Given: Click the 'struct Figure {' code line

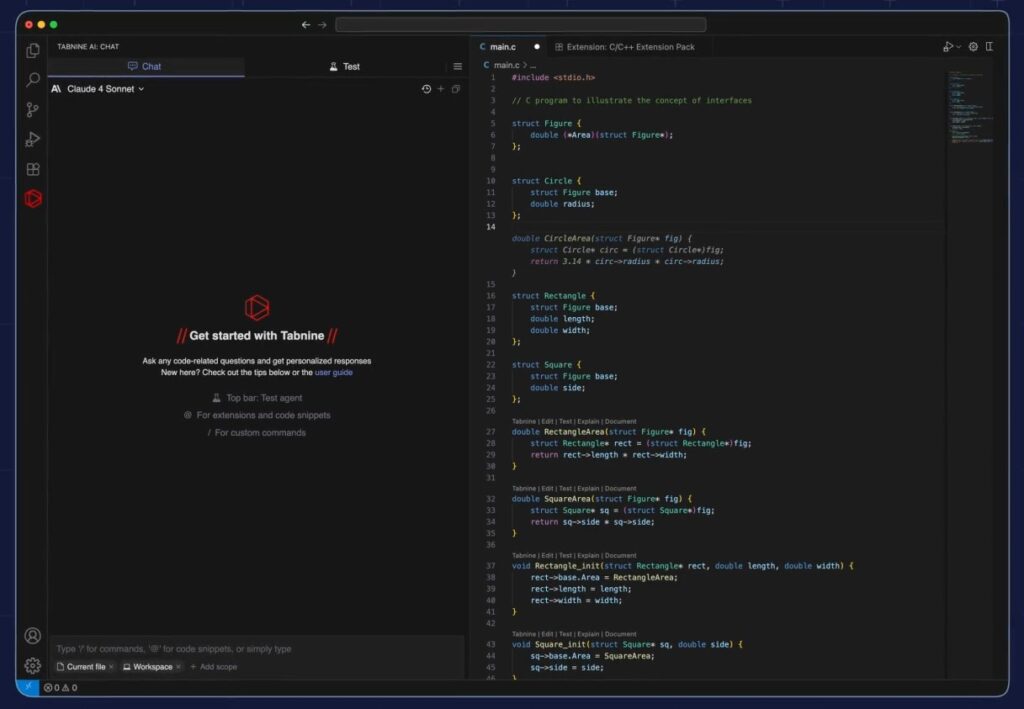Looking at the screenshot, I should (x=546, y=123).
